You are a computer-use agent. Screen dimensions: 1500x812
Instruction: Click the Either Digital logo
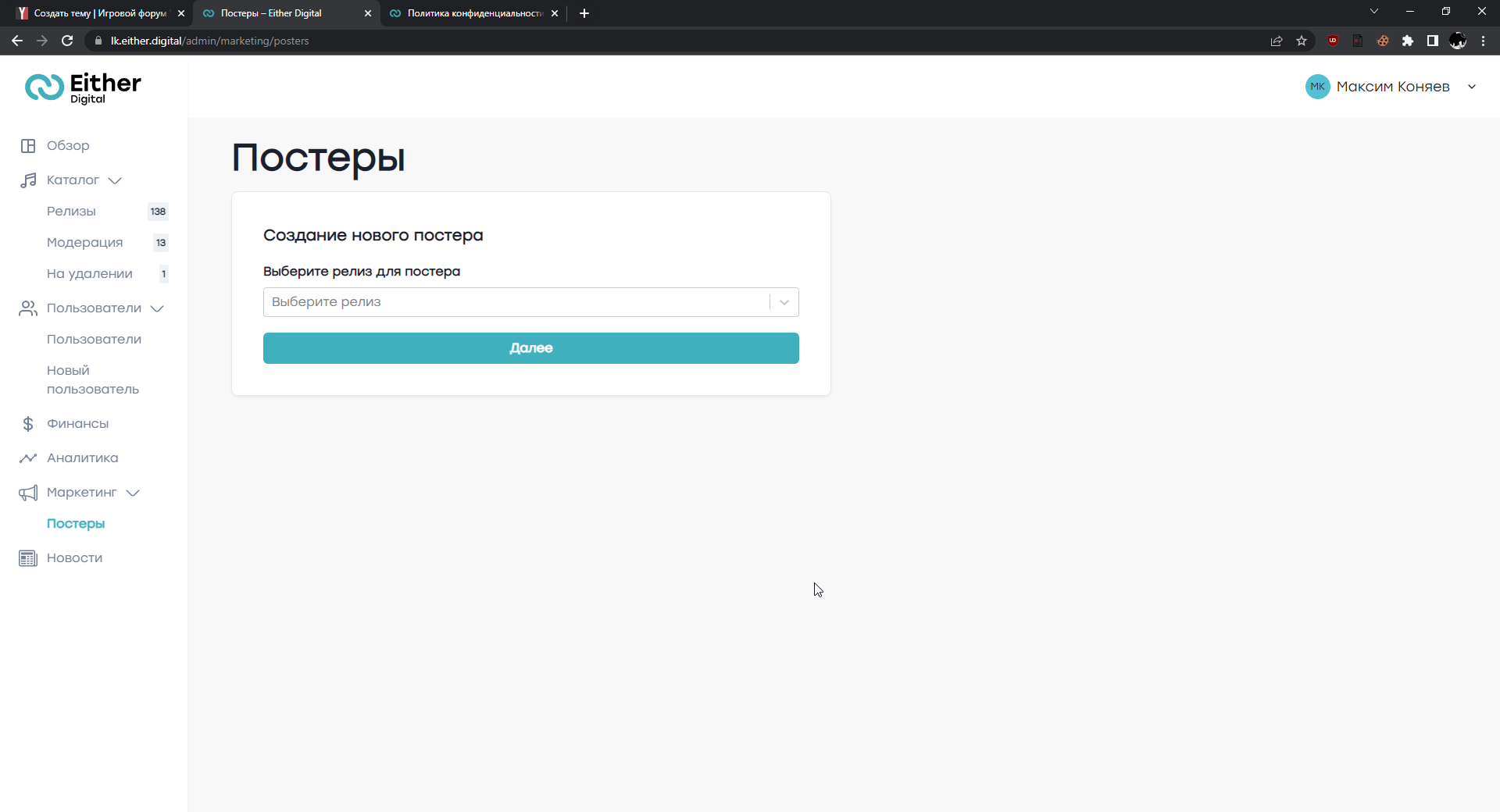pyautogui.click(x=83, y=87)
